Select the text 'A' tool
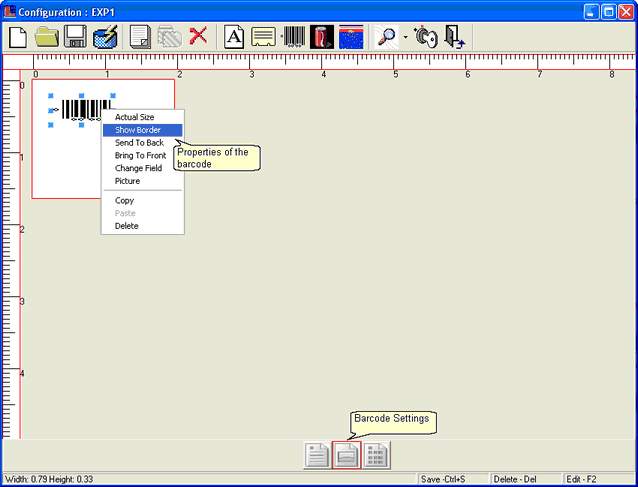The image size is (638, 487). point(234,37)
